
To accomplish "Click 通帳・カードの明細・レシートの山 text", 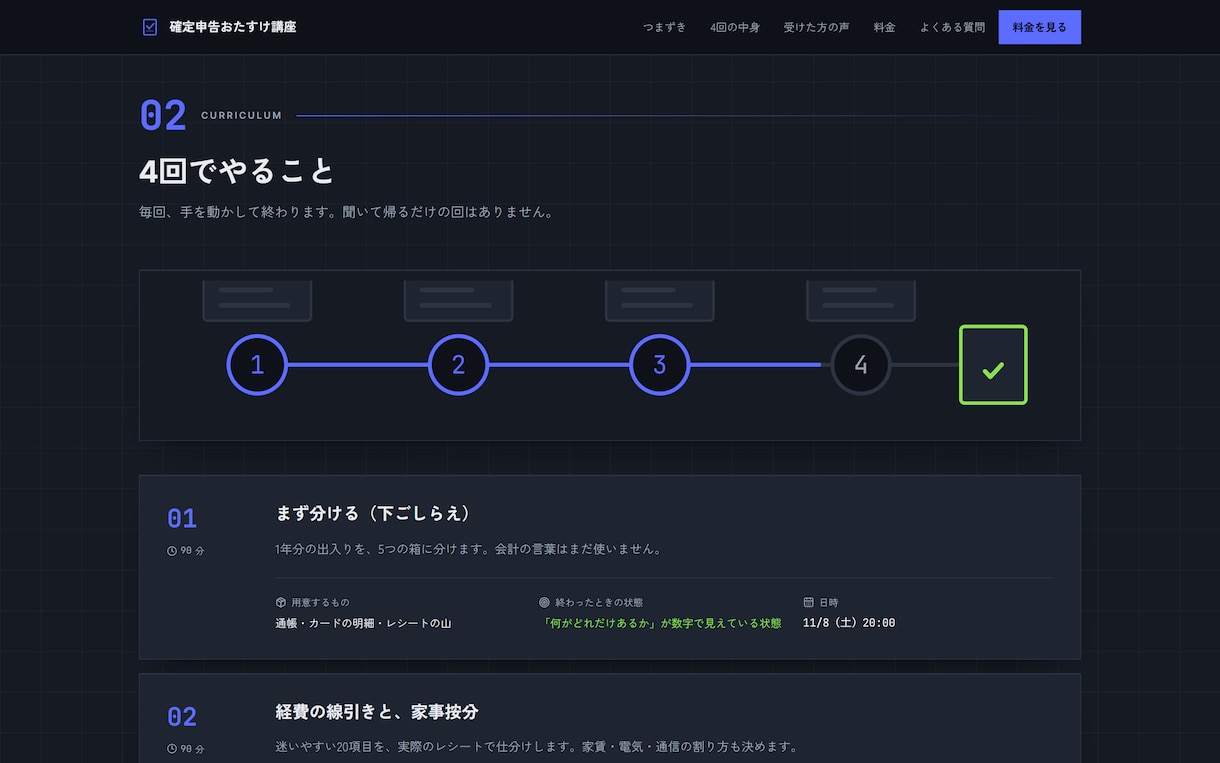I will 363,623.
